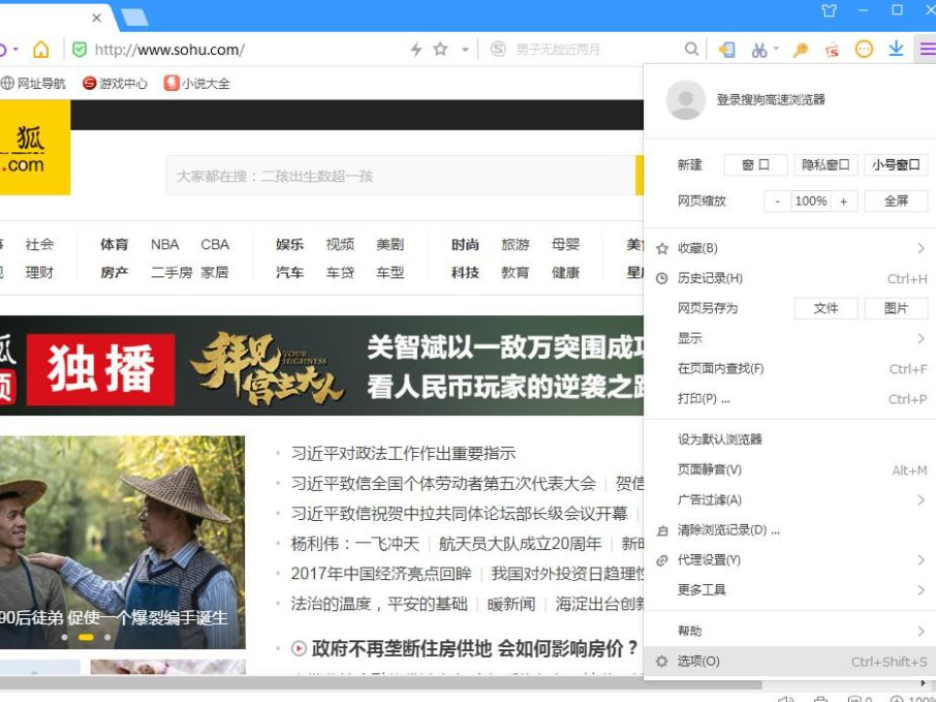936x702 pixels.
Task: Increase page zoom with plus button
Action: pyautogui.click(x=843, y=201)
